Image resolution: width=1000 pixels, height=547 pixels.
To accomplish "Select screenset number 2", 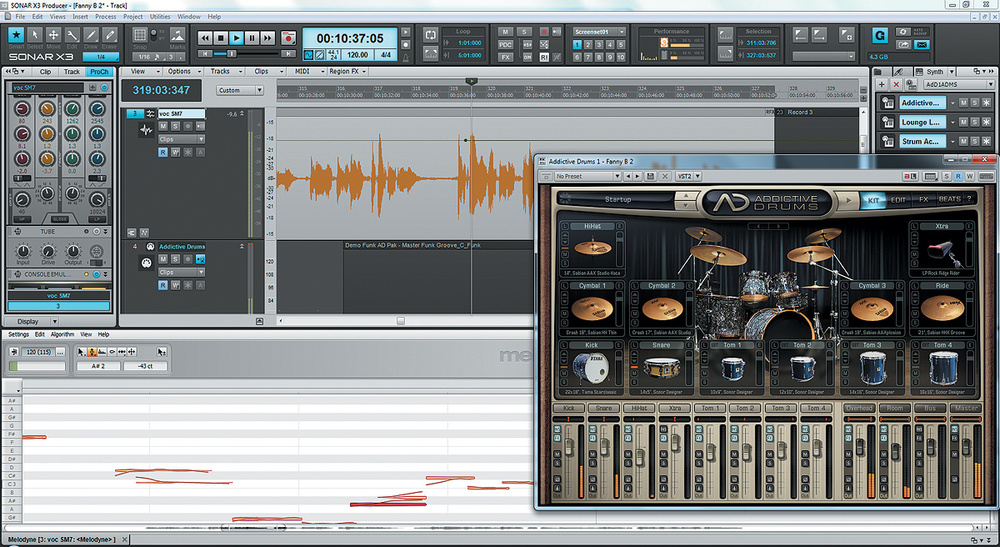I will tap(588, 45).
